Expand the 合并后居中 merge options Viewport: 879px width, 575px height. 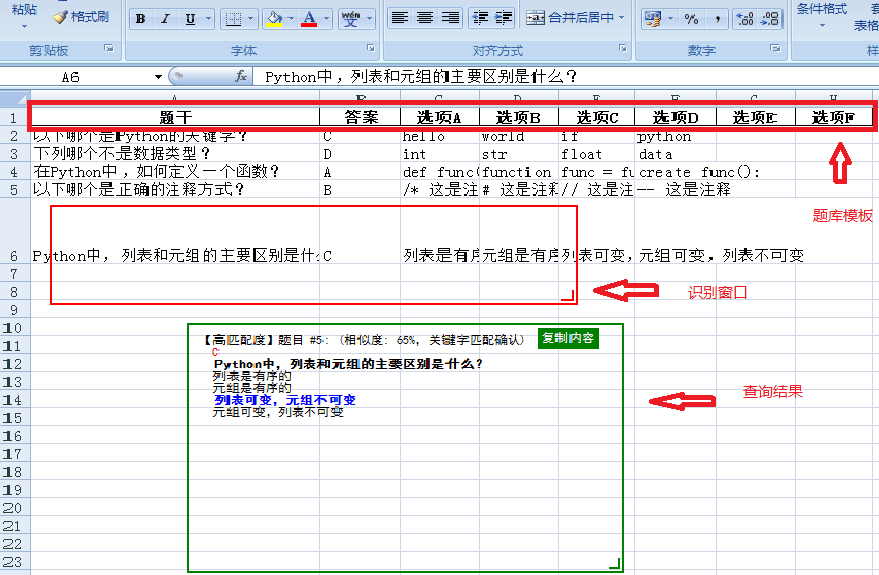(621, 18)
